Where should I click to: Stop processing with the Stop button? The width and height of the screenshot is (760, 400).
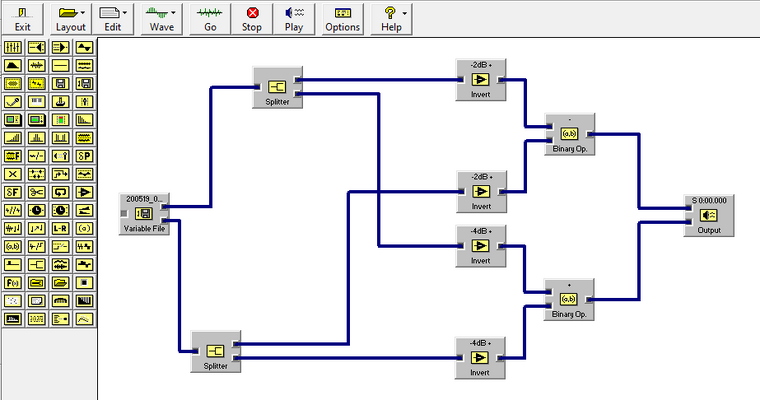click(252, 19)
